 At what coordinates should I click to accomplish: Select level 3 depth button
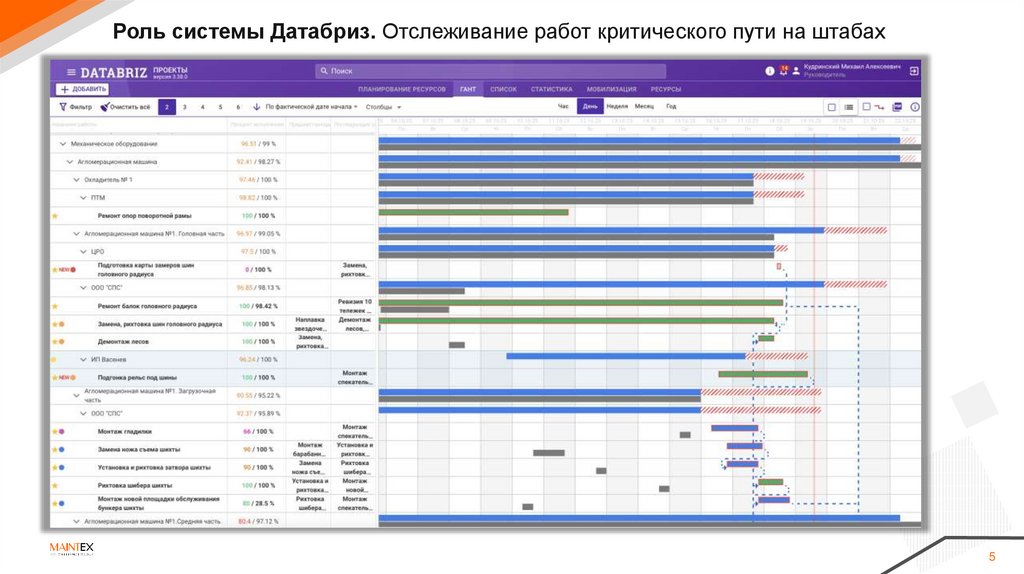pos(185,107)
